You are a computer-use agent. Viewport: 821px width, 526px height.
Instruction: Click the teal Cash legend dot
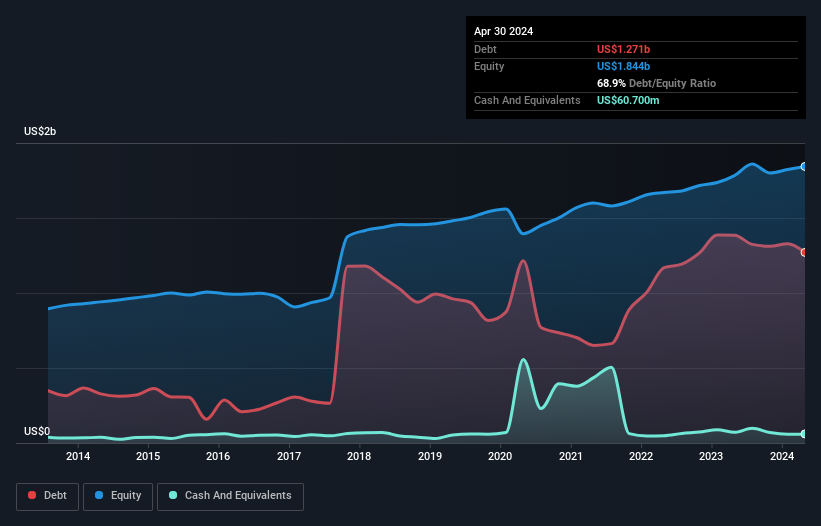tap(173, 495)
